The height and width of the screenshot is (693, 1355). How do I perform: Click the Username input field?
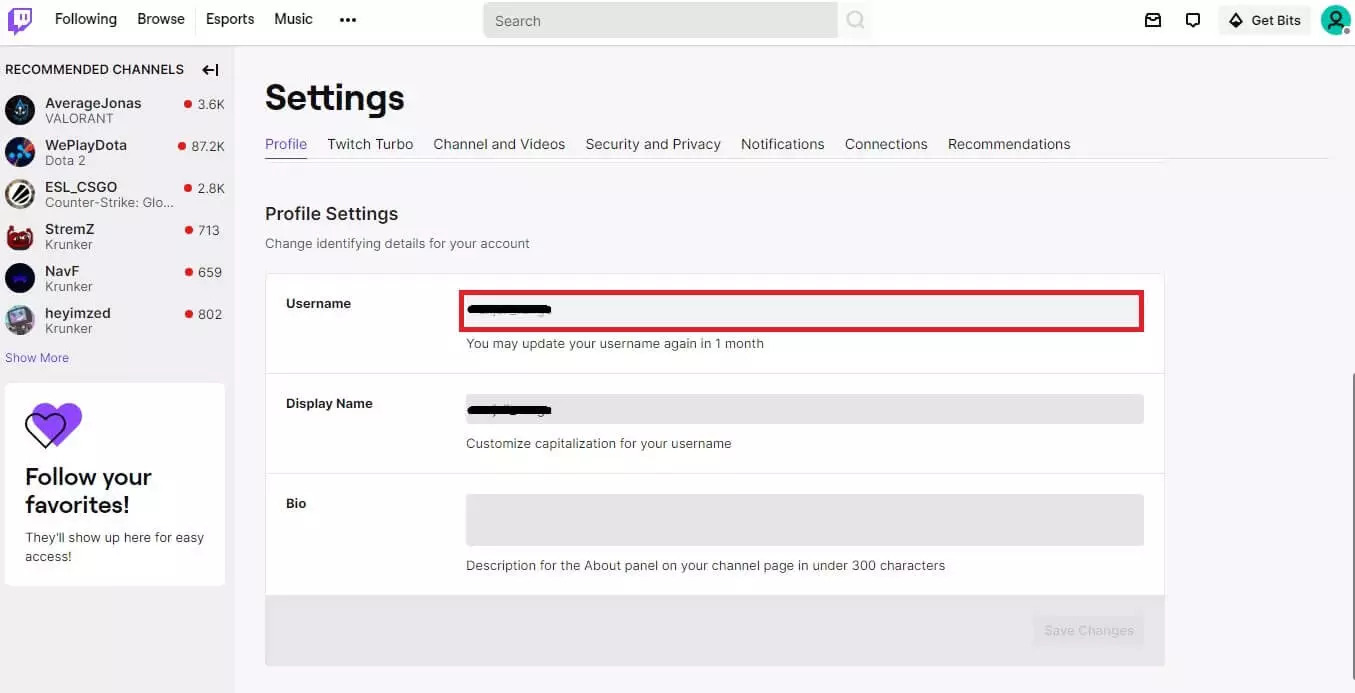[x=802, y=310]
